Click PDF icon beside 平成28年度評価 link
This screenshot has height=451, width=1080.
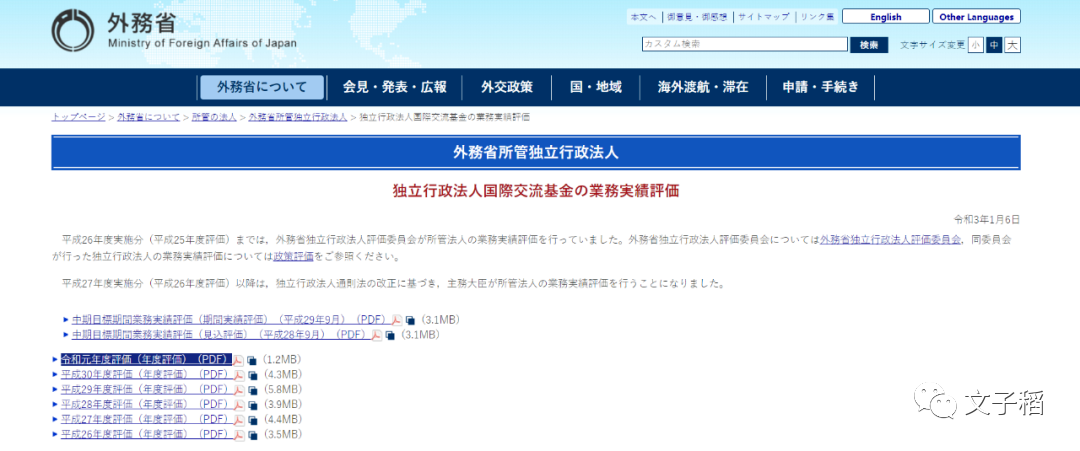click(239, 405)
